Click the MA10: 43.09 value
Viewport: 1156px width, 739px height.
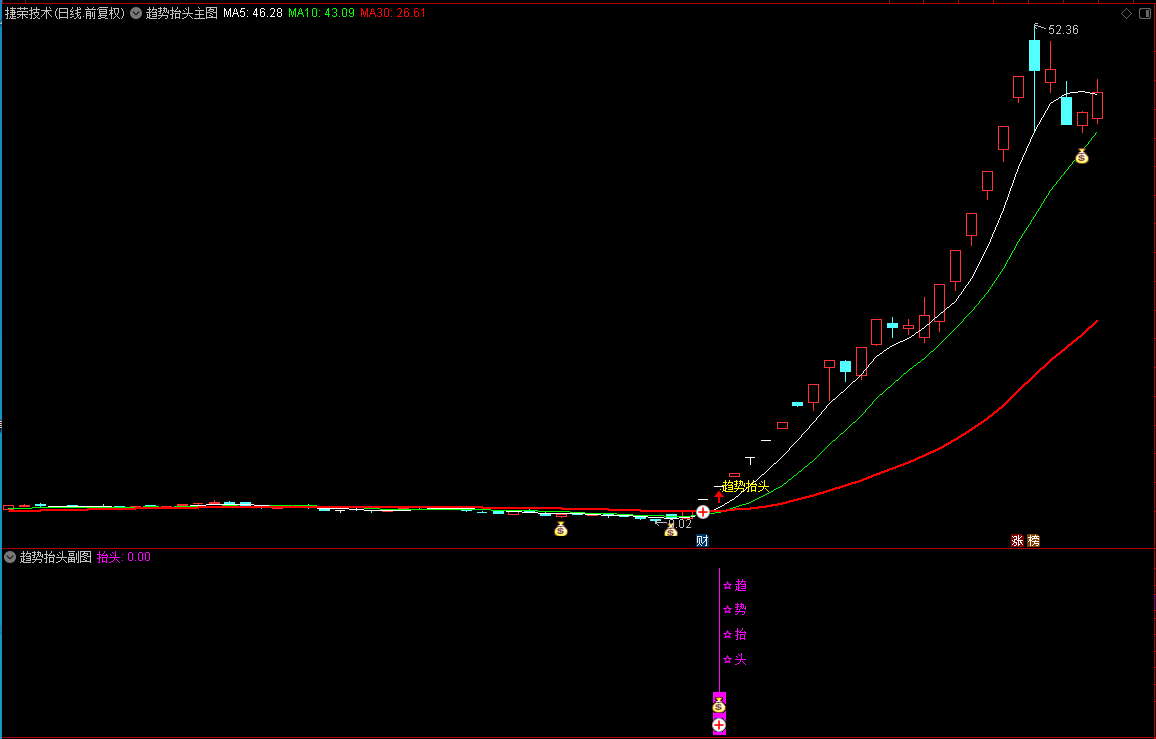pyautogui.click(x=321, y=13)
